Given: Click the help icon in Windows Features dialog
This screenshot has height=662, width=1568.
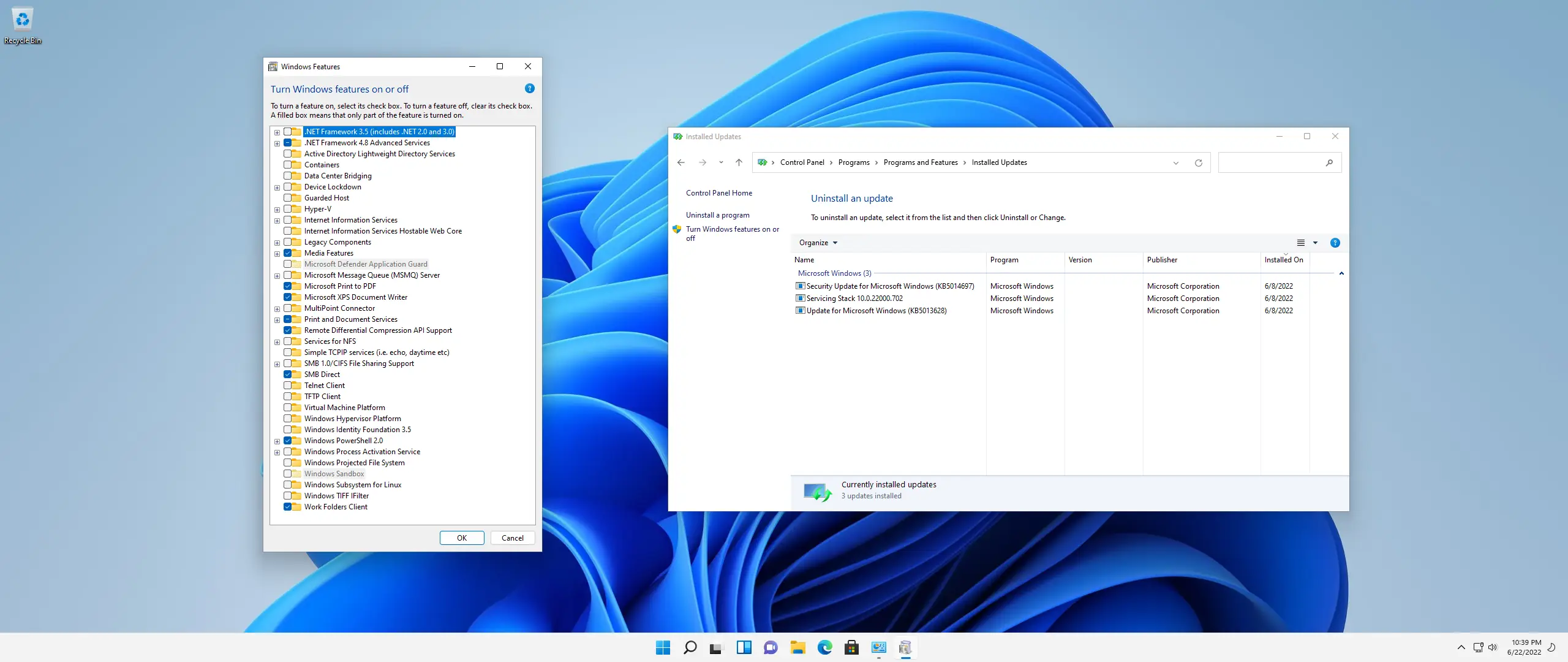Looking at the screenshot, I should tap(530, 89).
